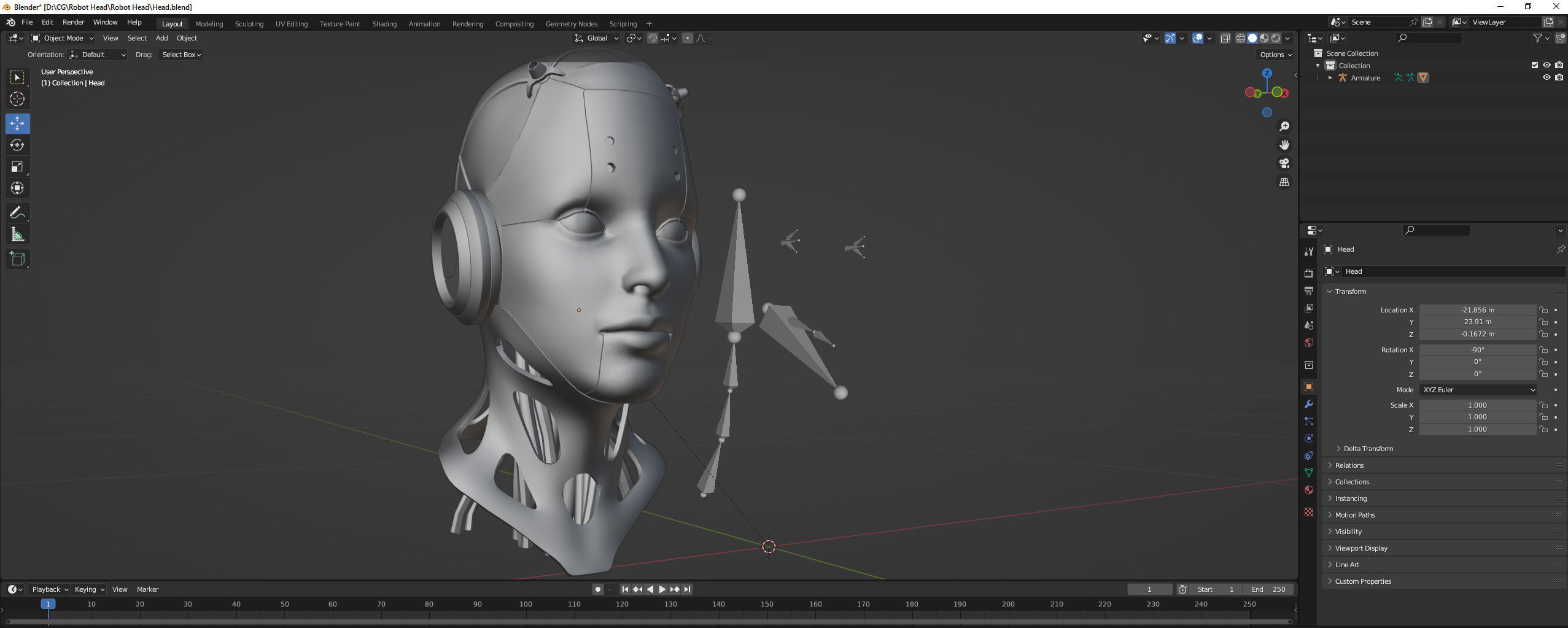Open the Global transform orientation dropdown
1568x628 pixels.
597,38
